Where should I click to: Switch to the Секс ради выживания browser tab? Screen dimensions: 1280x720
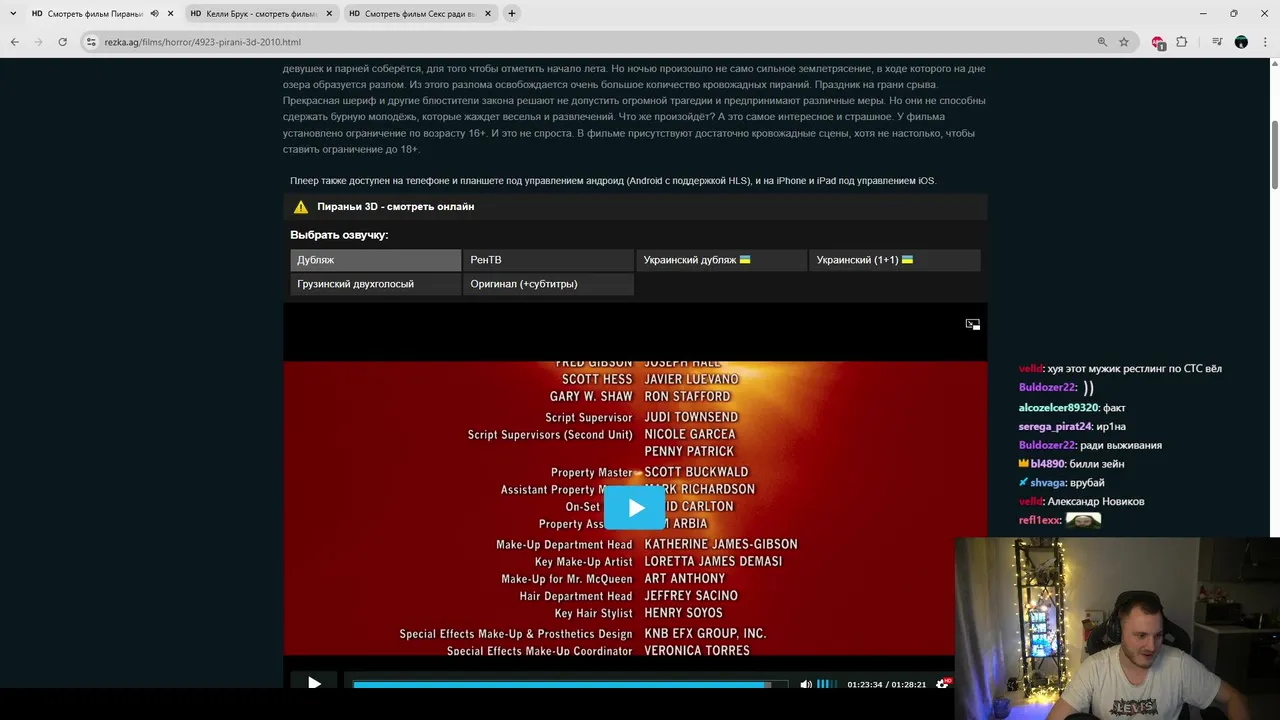click(x=420, y=14)
